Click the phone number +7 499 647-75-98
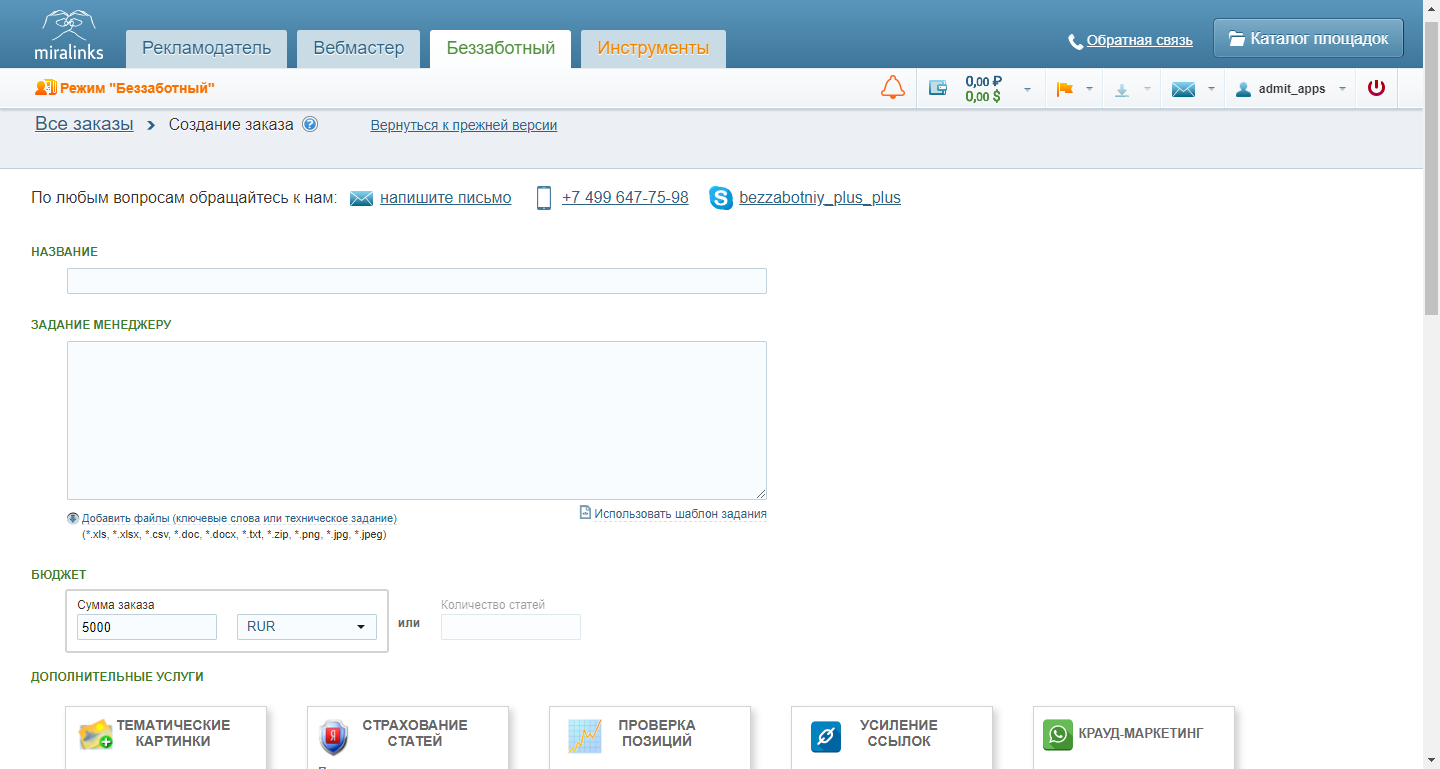The width and height of the screenshot is (1440, 769). (x=625, y=198)
